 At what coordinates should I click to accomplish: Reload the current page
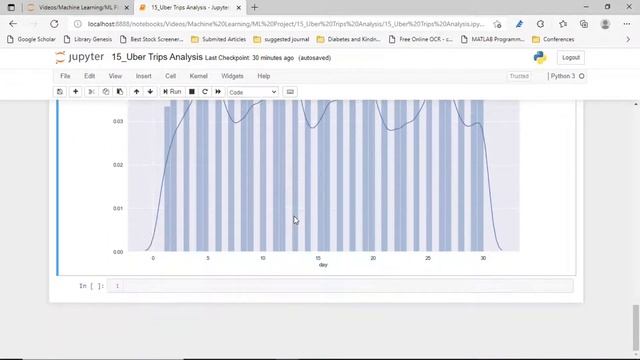(x=54, y=24)
